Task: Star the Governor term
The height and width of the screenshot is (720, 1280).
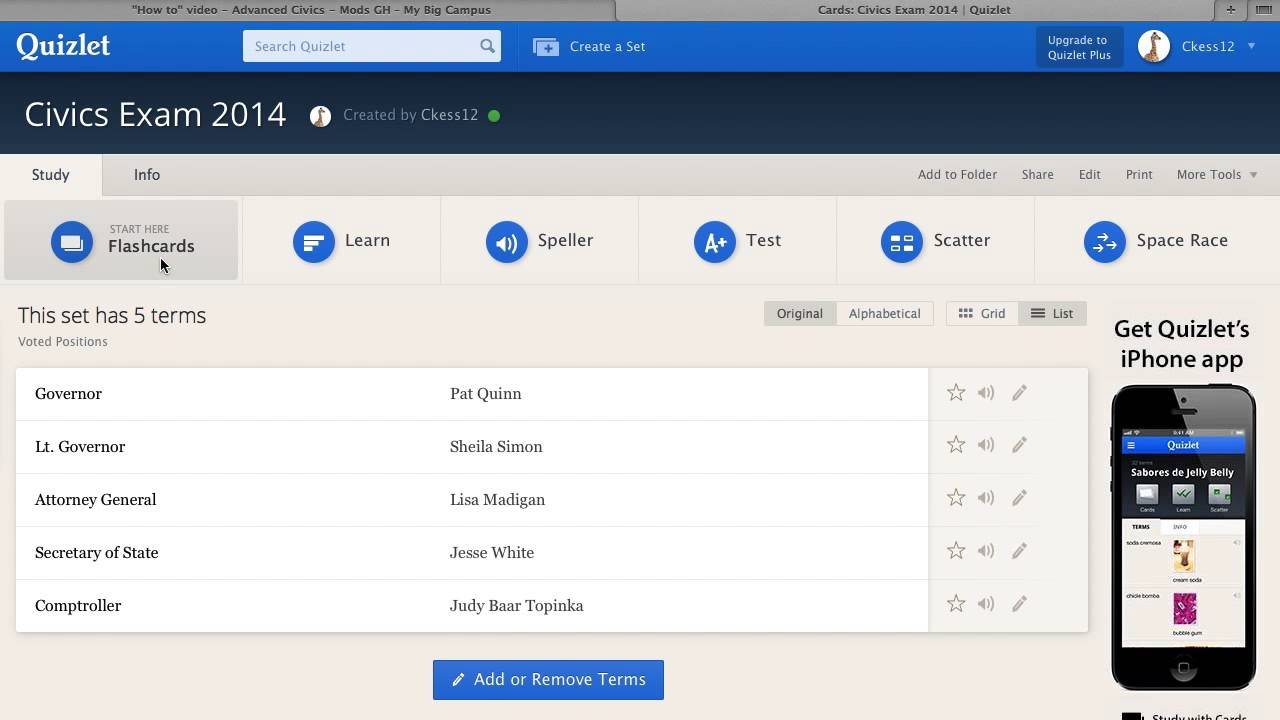Action: point(956,393)
